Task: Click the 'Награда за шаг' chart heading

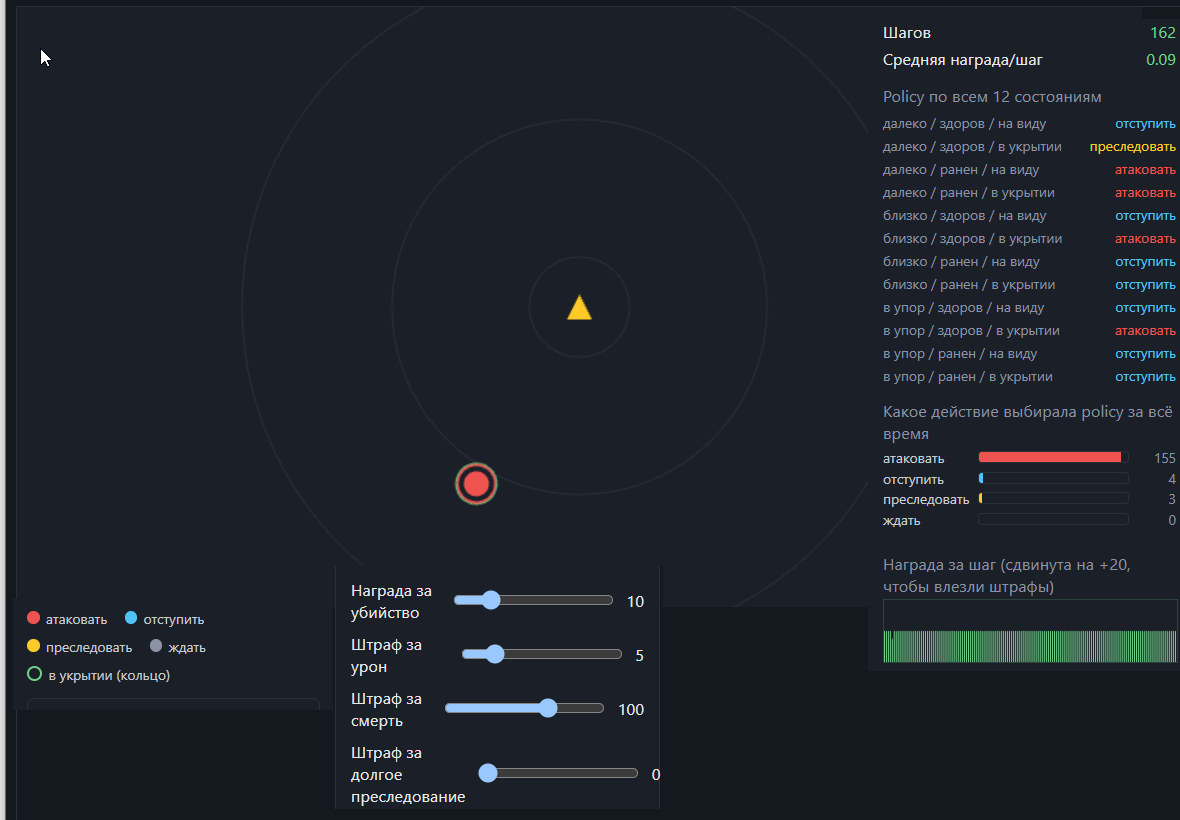Action: coord(1006,576)
